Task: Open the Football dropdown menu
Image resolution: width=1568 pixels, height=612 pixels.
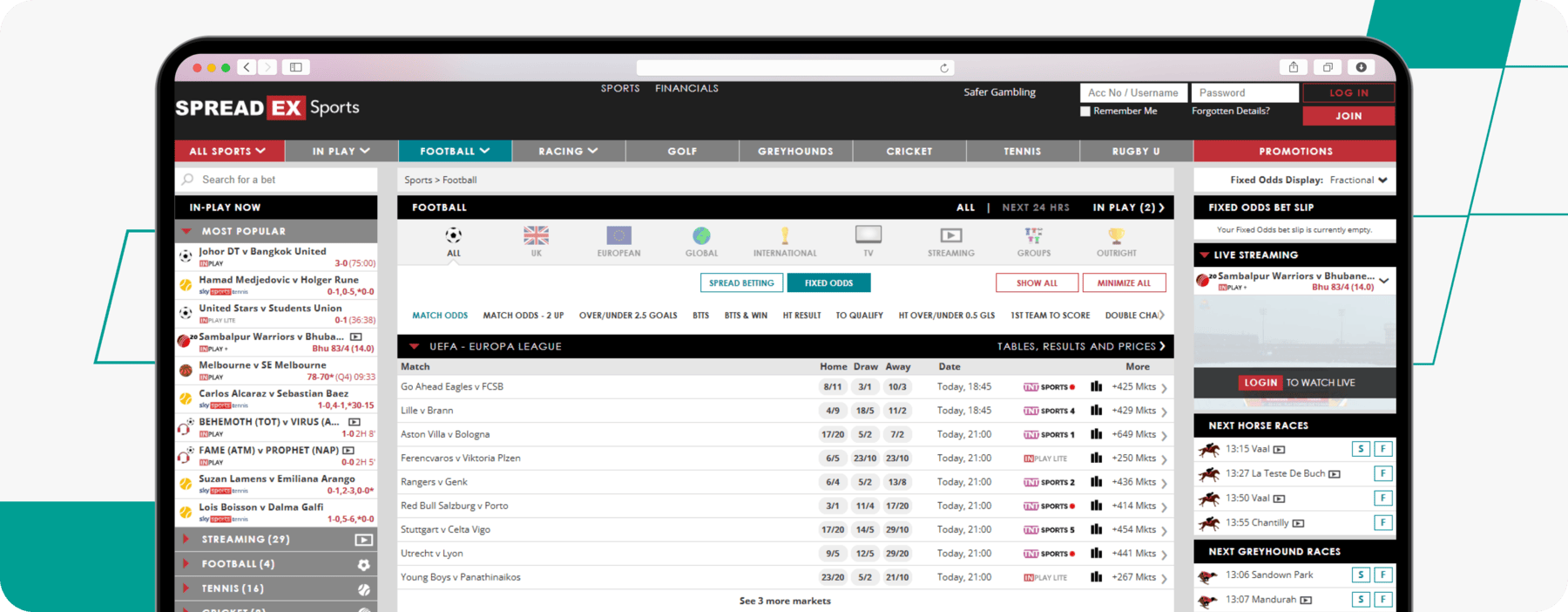Action: click(455, 151)
